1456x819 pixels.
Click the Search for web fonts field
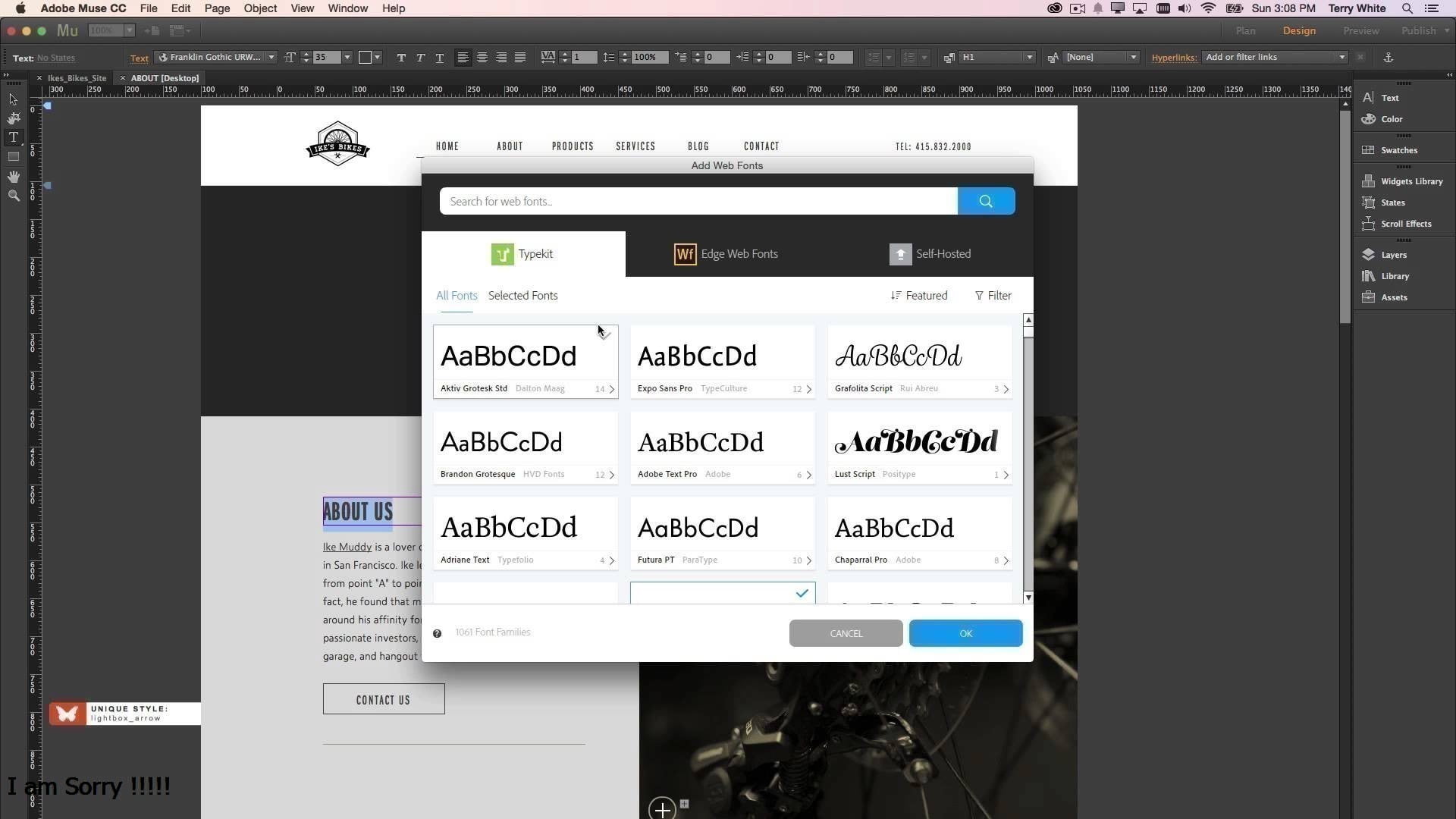(x=698, y=201)
